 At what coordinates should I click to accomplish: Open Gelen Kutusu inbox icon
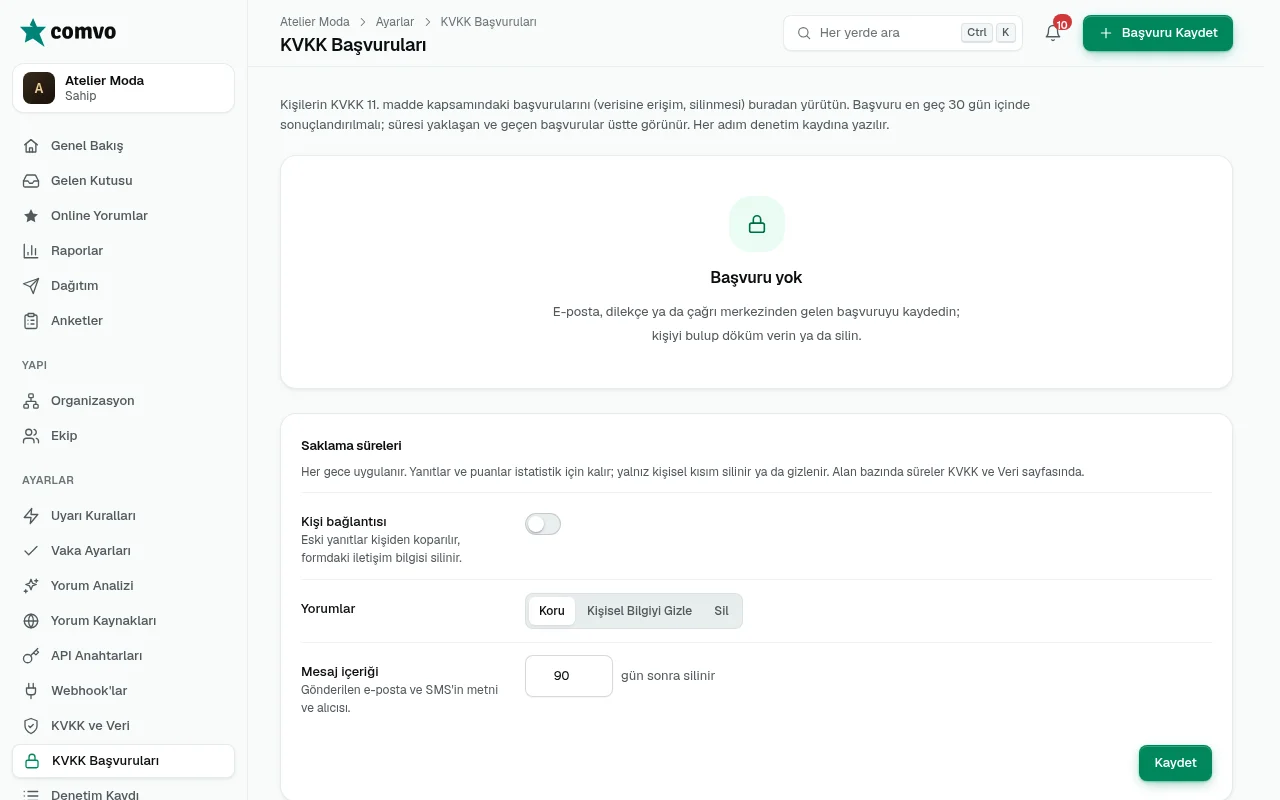point(31,181)
